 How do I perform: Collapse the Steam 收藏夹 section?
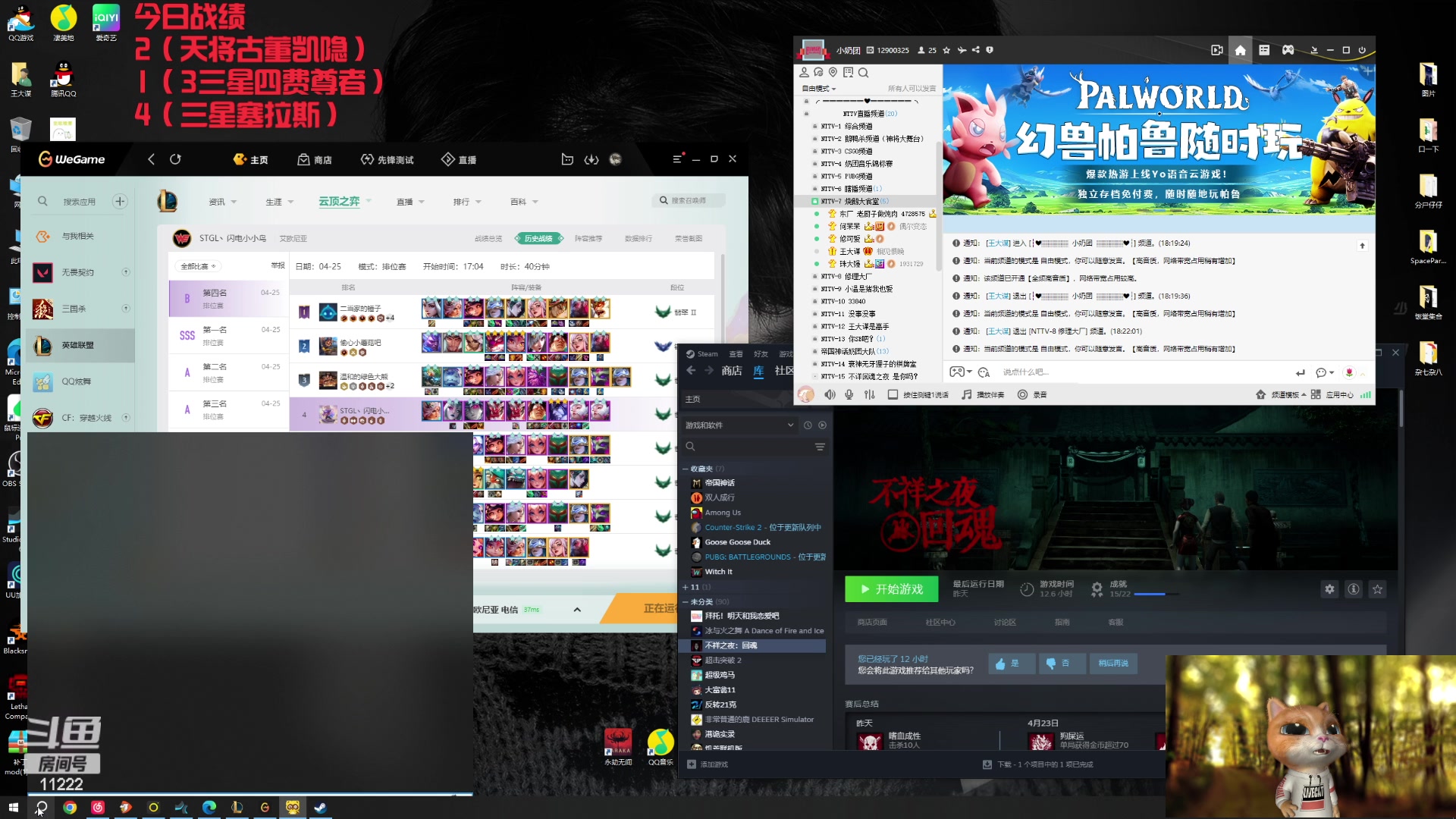[686, 469]
